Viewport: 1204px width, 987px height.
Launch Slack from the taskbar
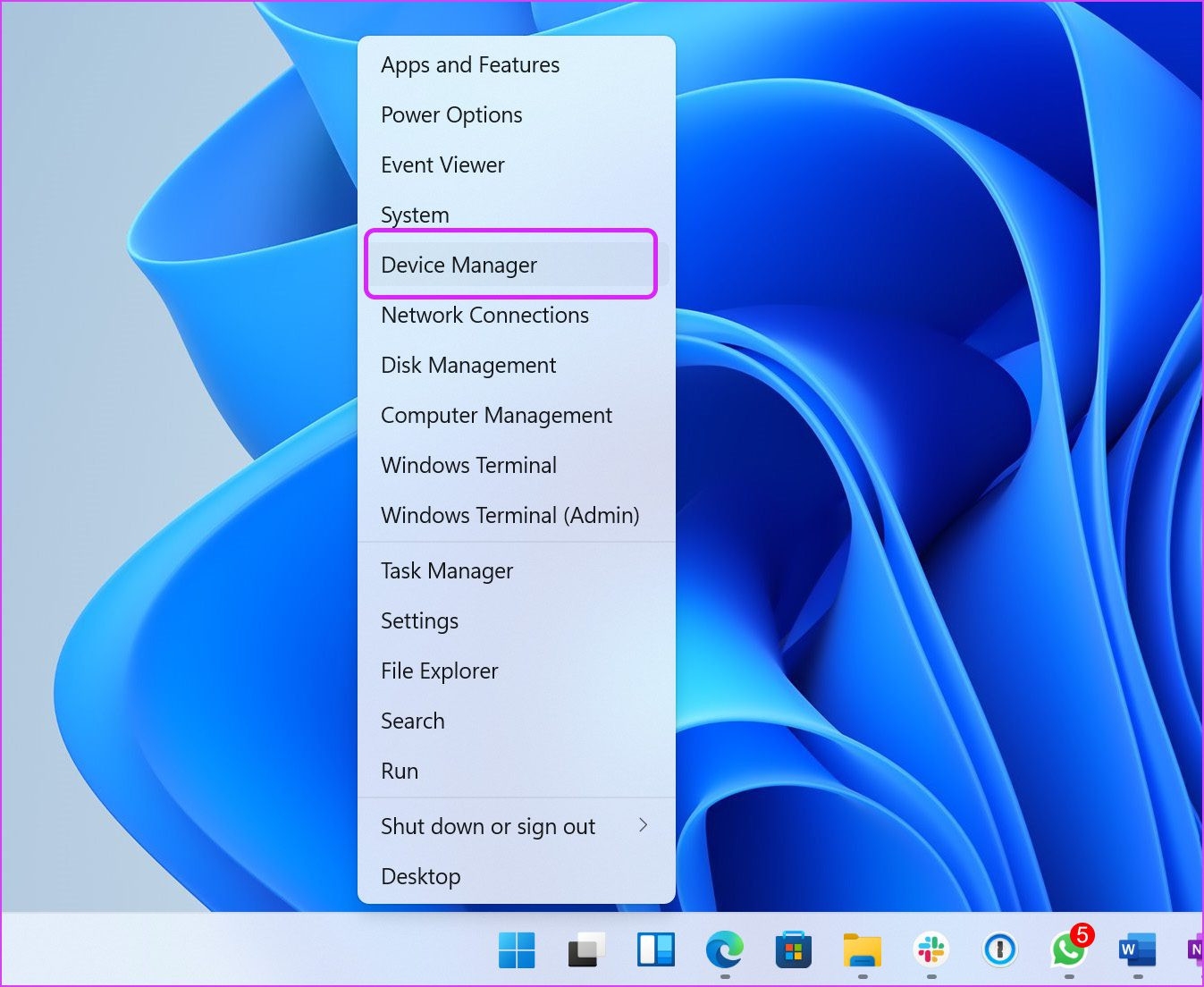[x=931, y=952]
